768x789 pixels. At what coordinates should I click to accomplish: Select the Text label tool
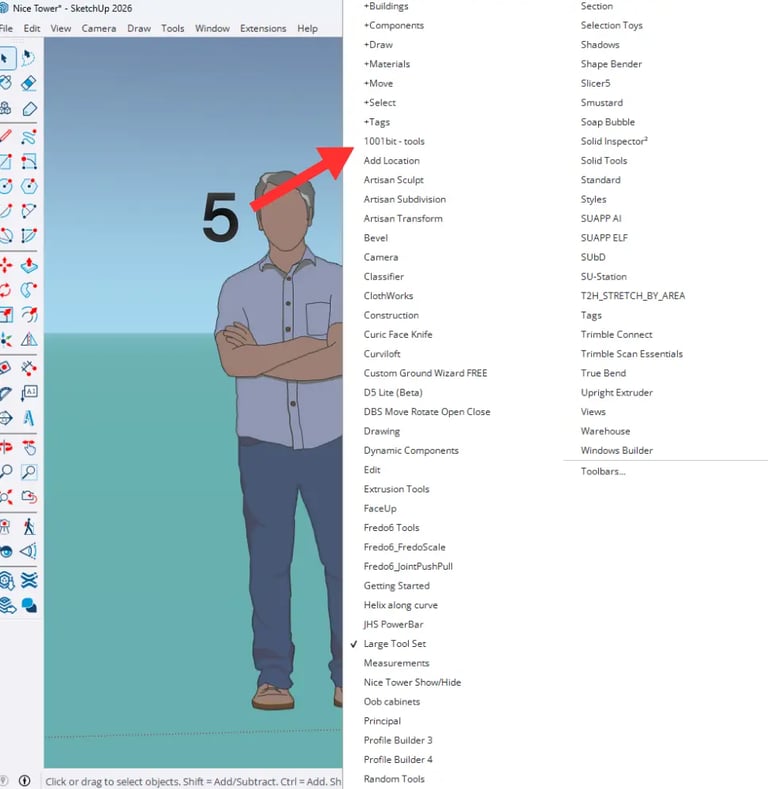coord(29,392)
